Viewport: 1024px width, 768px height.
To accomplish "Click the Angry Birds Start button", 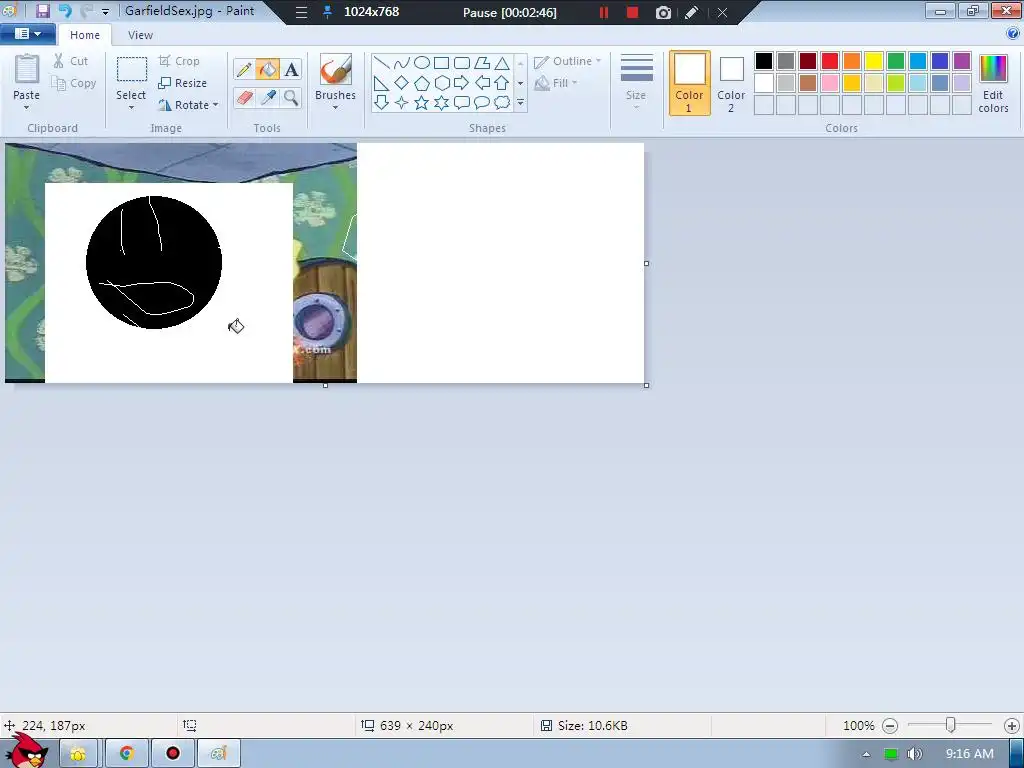I will pos(26,750).
